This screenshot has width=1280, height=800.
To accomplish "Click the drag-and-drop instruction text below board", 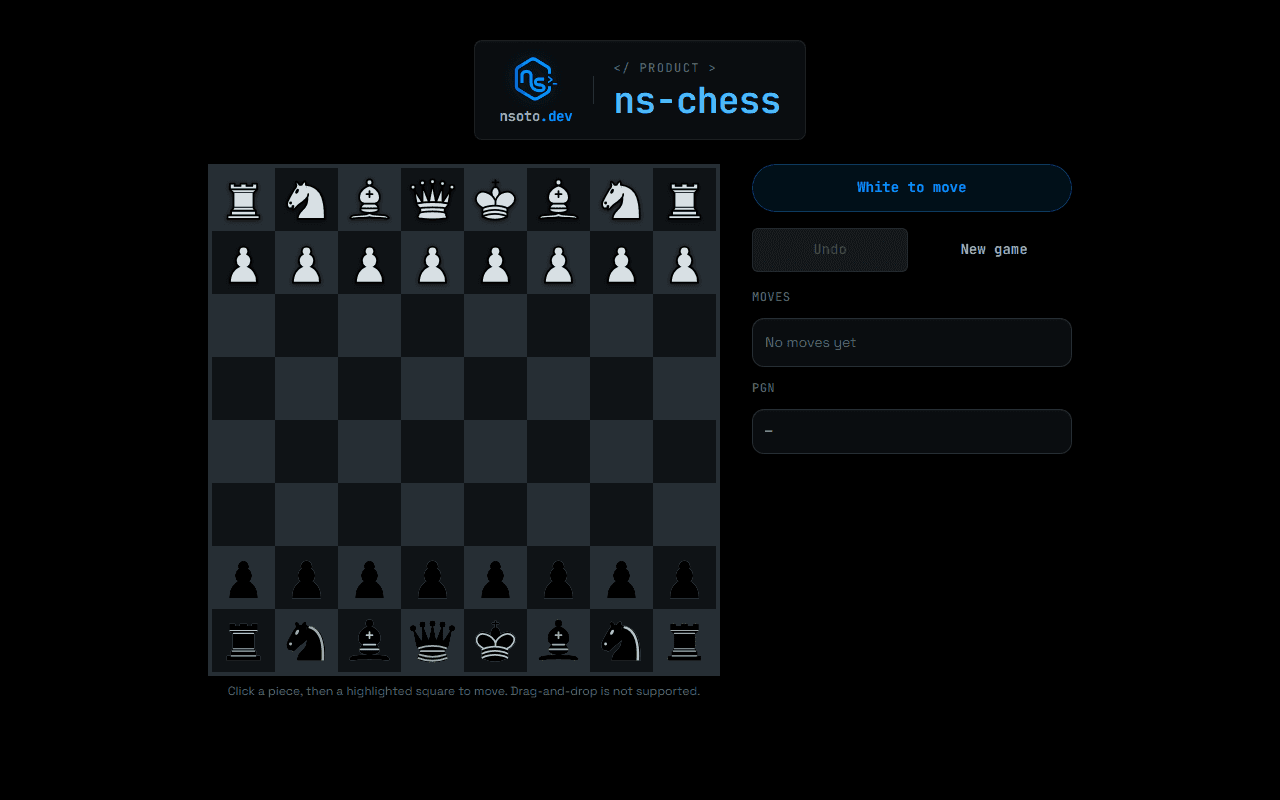I will point(464,691).
